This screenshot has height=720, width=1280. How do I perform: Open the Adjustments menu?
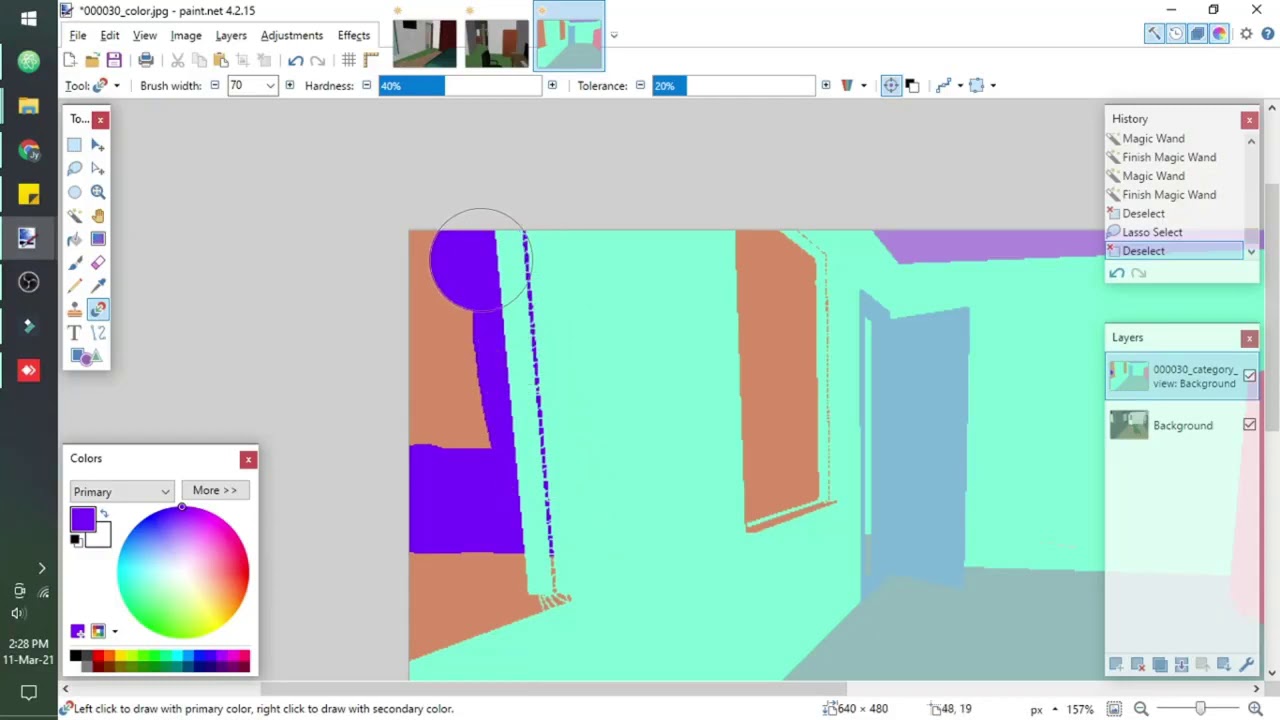tap(292, 35)
